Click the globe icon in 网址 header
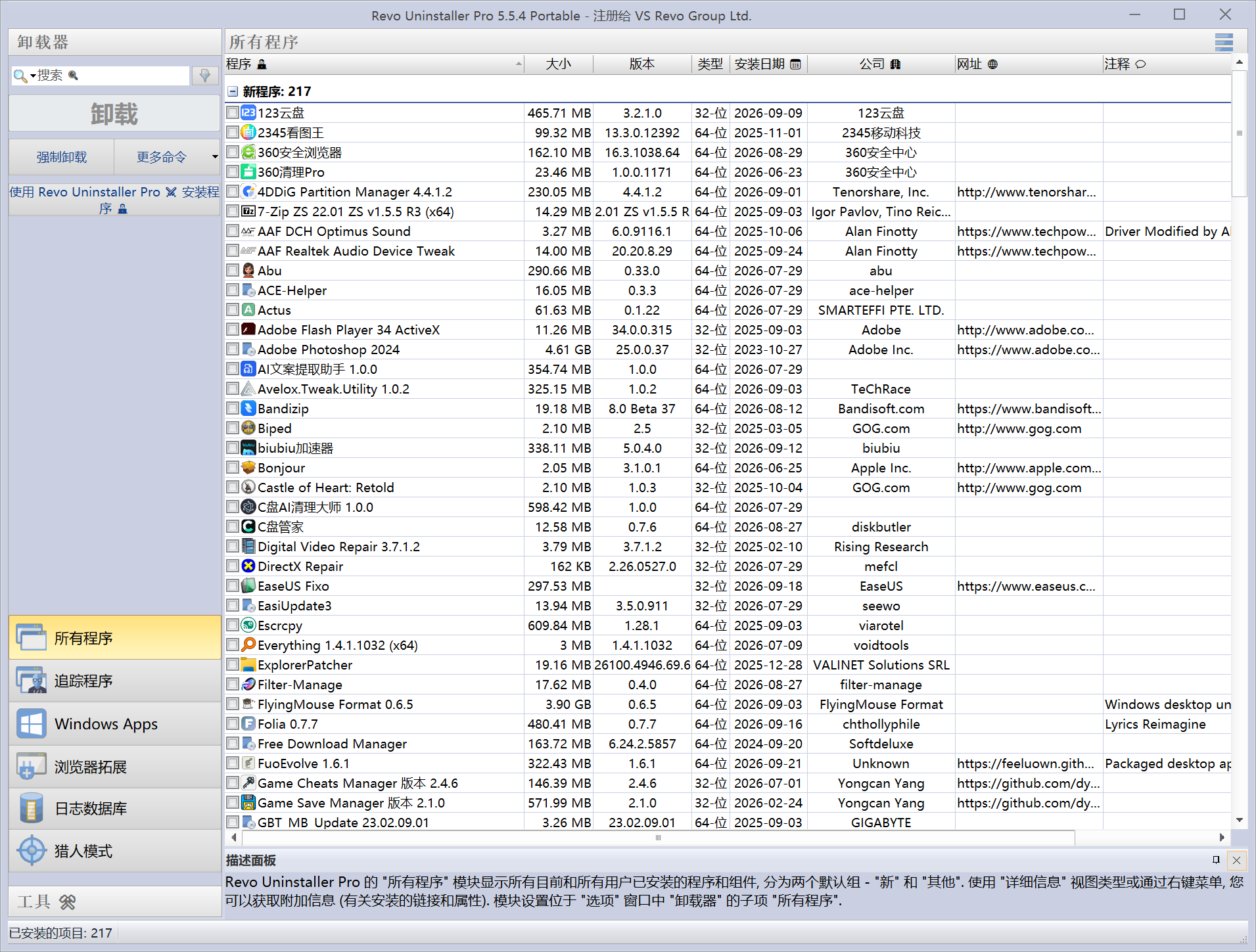This screenshot has width=1256, height=952. 992,64
